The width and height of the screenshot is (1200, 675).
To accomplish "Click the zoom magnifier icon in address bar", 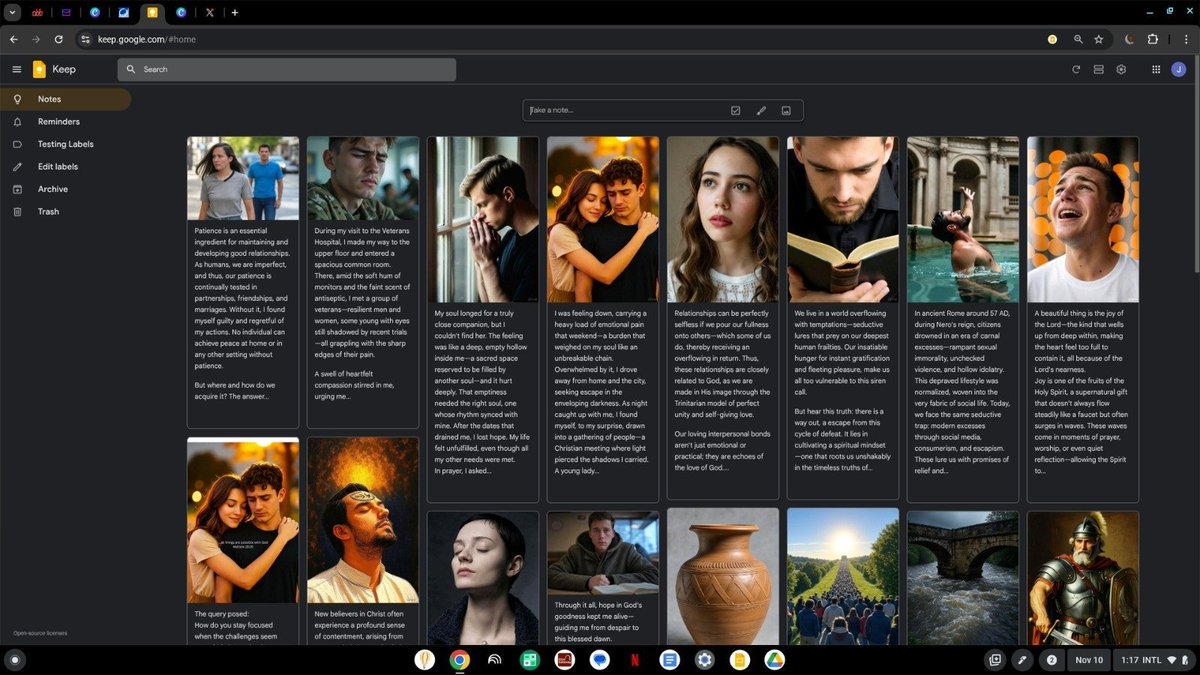I will tap(1077, 39).
